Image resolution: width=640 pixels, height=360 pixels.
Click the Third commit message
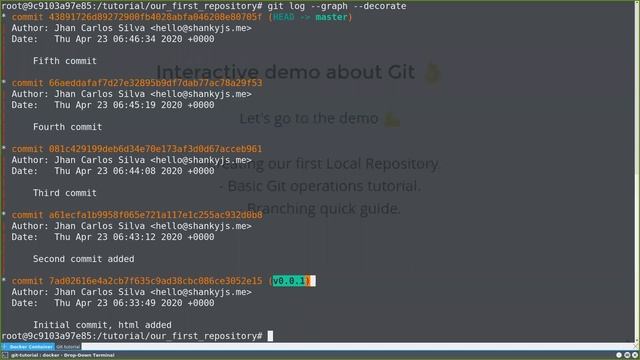(x=64, y=193)
